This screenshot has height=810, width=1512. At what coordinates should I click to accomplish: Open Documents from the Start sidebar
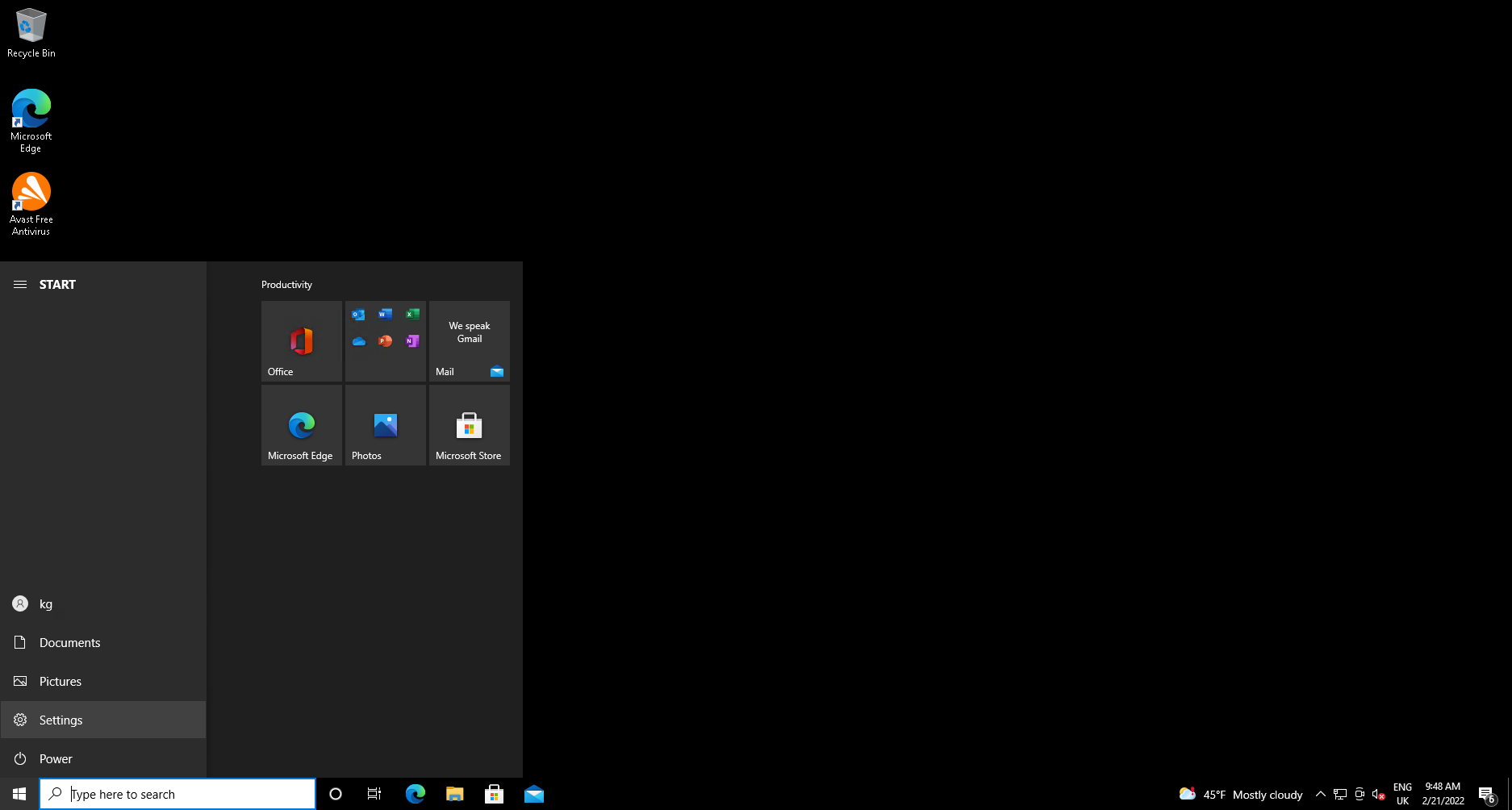pyautogui.click(x=103, y=642)
